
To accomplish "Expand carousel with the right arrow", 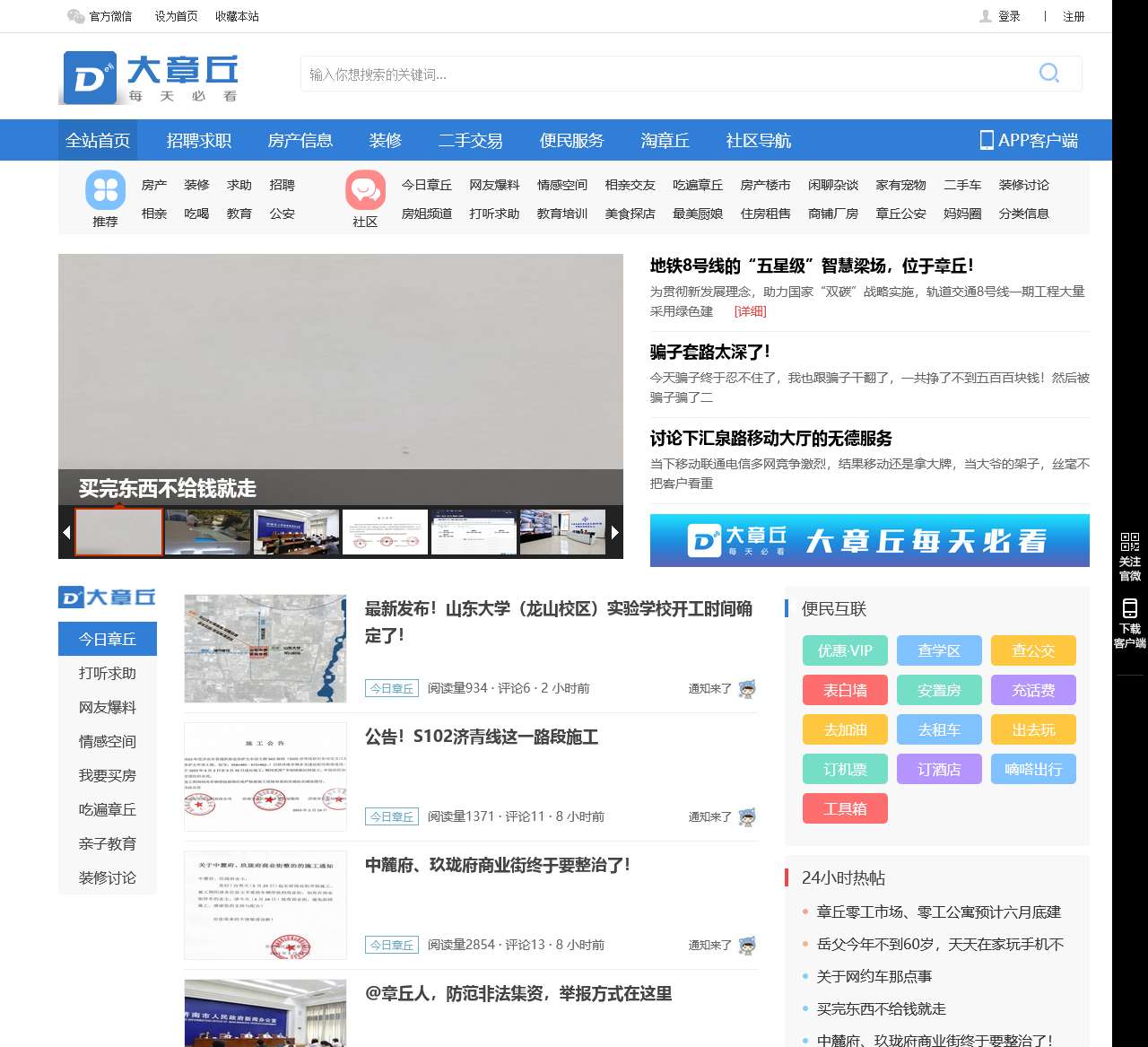I will [x=615, y=531].
